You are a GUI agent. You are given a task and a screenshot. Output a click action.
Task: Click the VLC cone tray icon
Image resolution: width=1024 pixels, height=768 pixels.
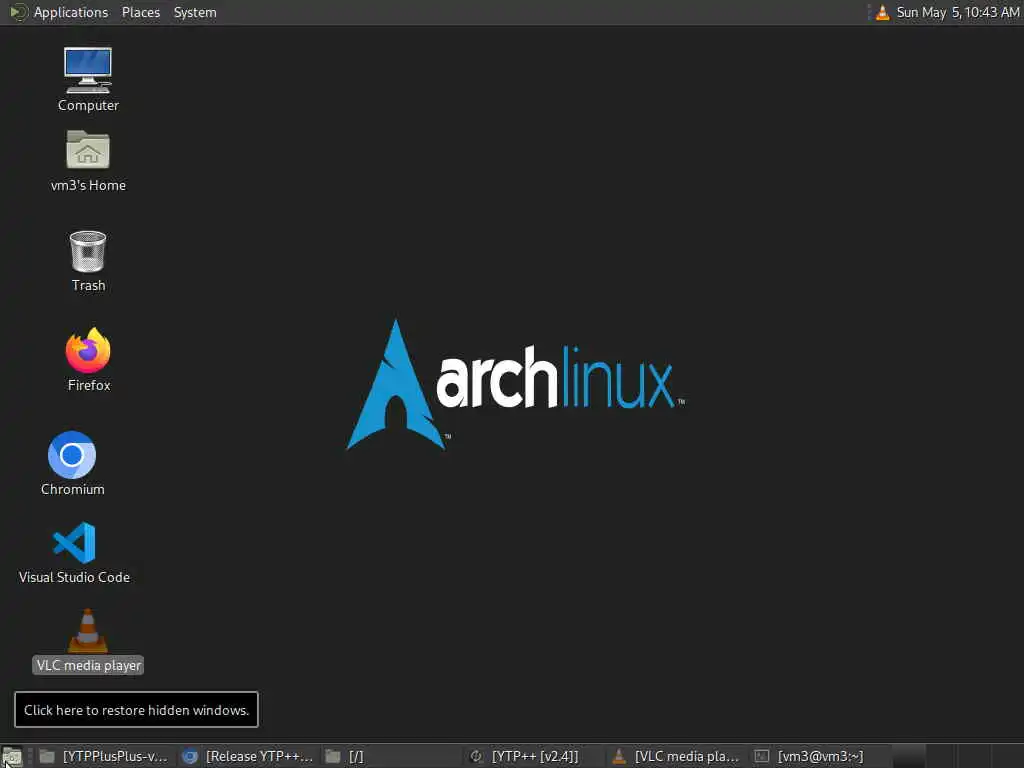point(882,12)
